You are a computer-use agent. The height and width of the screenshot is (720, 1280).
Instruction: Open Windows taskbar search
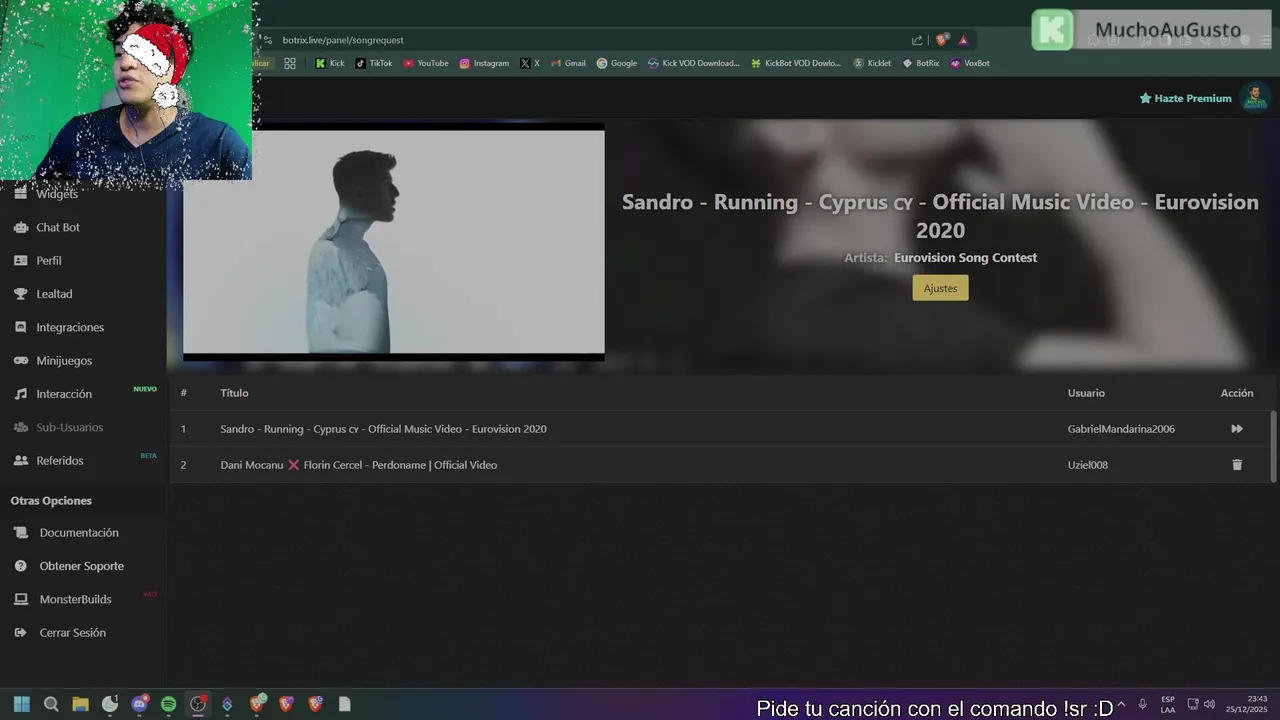tap(51, 704)
